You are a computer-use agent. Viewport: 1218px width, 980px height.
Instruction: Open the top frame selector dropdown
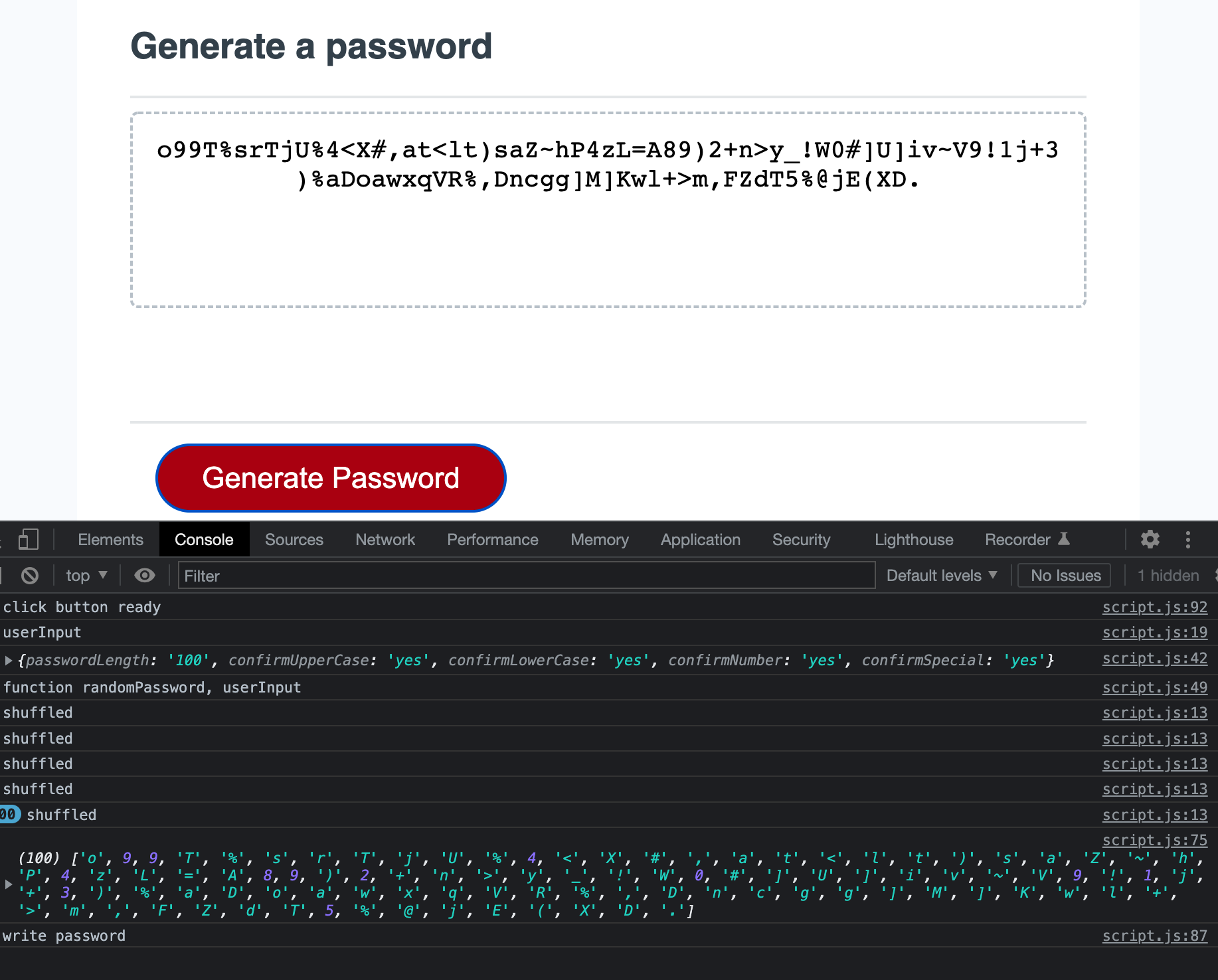pyautogui.click(x=85, y=575)
